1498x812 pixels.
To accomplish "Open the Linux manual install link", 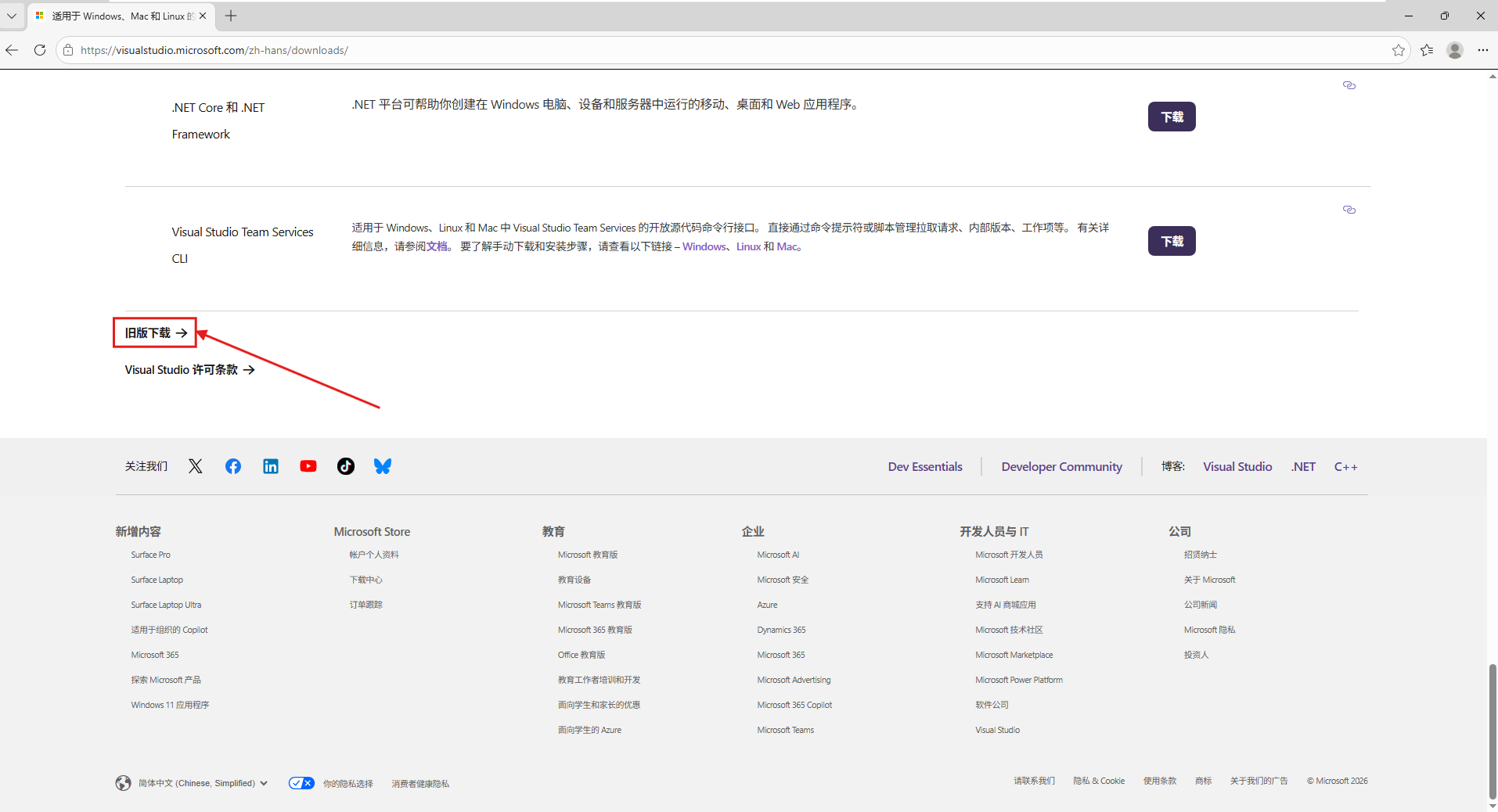I will click(x=748, y=246).
